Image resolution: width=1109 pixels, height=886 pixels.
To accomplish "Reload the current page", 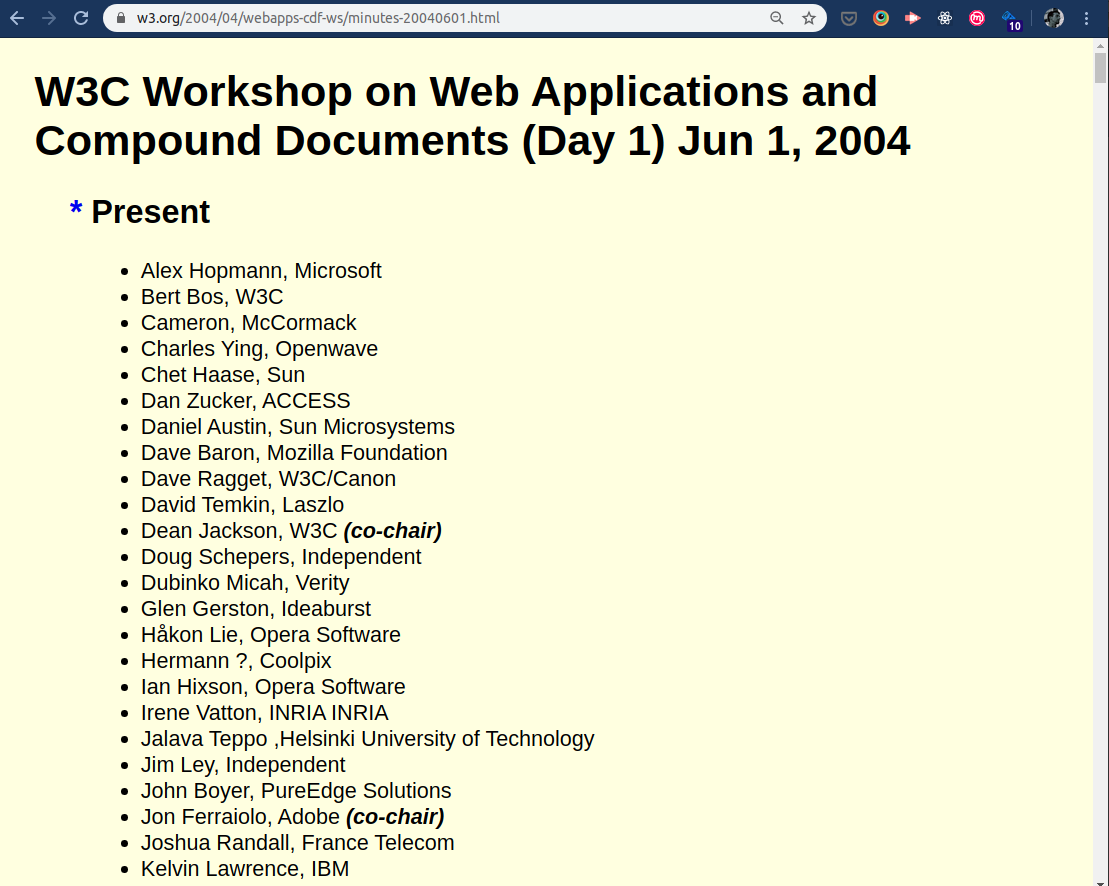I will coord(81,18).
